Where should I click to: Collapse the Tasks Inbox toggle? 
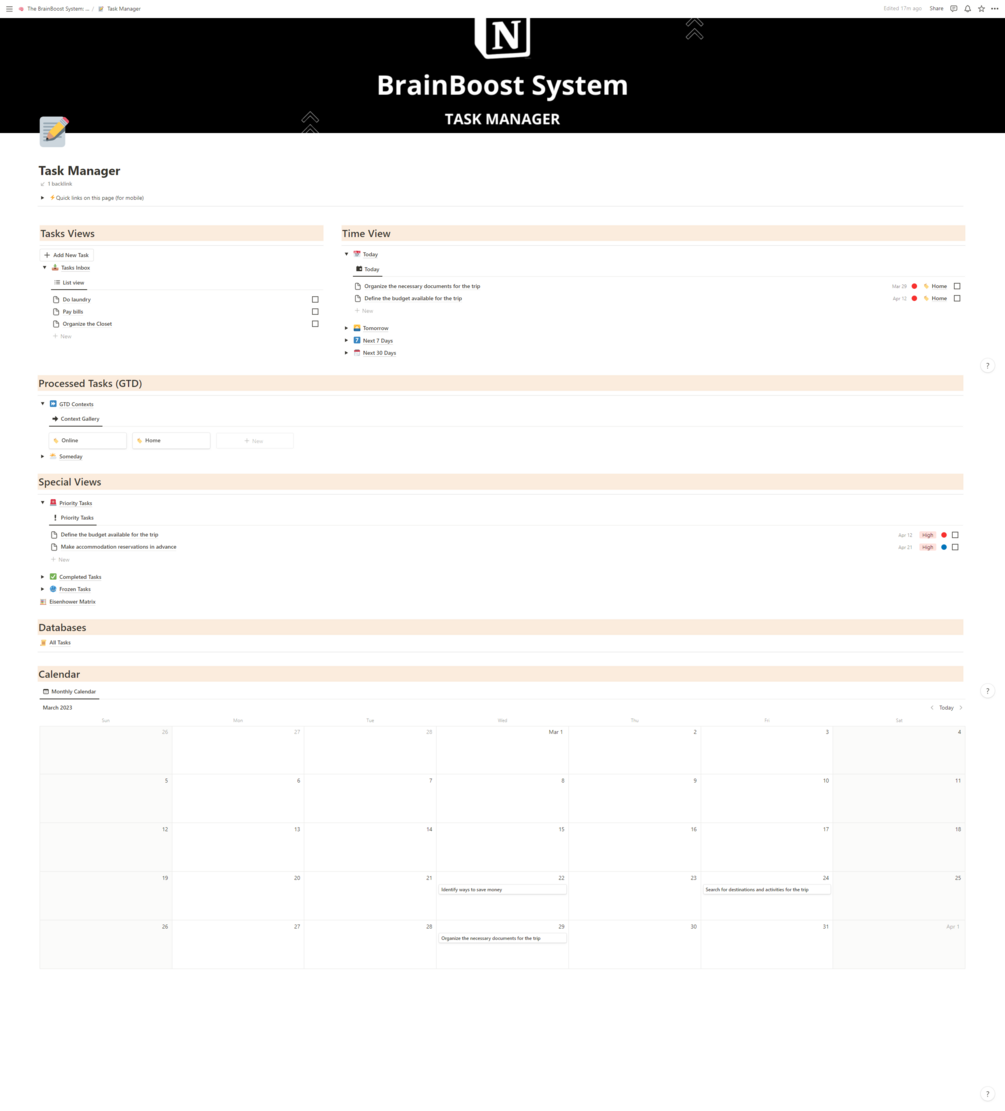[45, 268]
